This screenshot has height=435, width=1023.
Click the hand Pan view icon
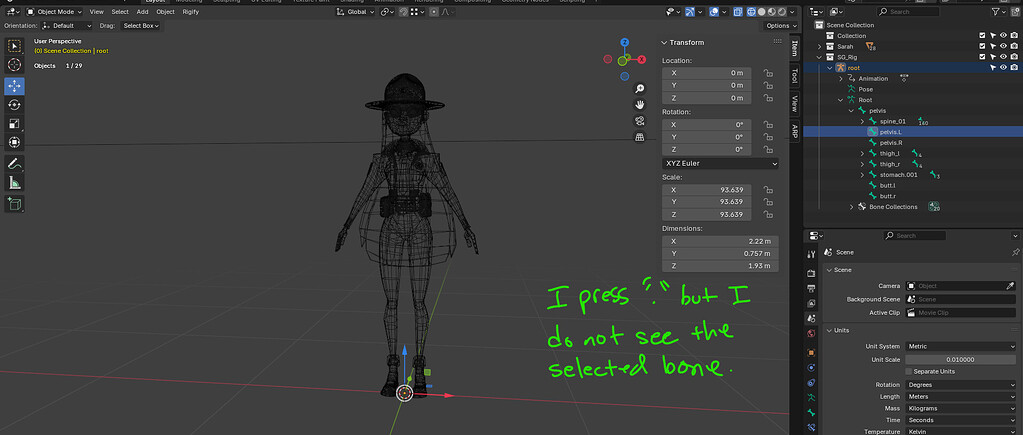(640, 105)
